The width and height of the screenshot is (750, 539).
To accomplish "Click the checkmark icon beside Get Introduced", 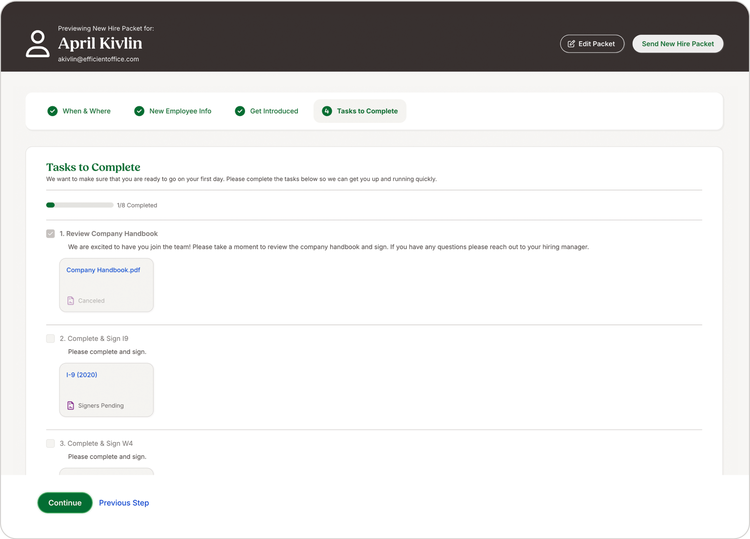I will (240, 111).
